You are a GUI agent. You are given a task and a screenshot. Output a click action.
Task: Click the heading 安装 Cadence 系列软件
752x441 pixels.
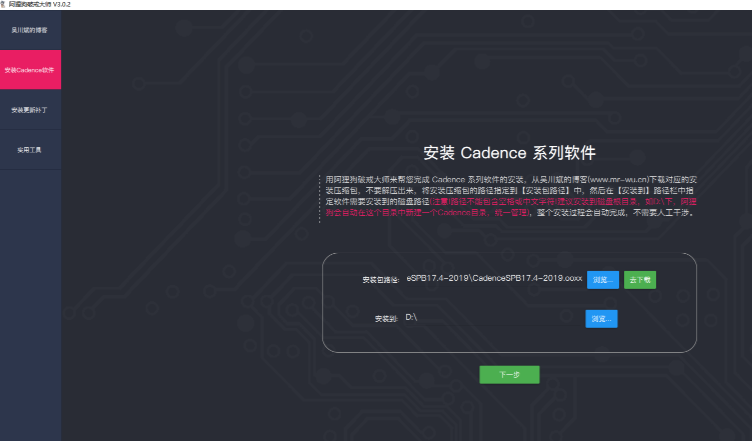pos(509,153)
